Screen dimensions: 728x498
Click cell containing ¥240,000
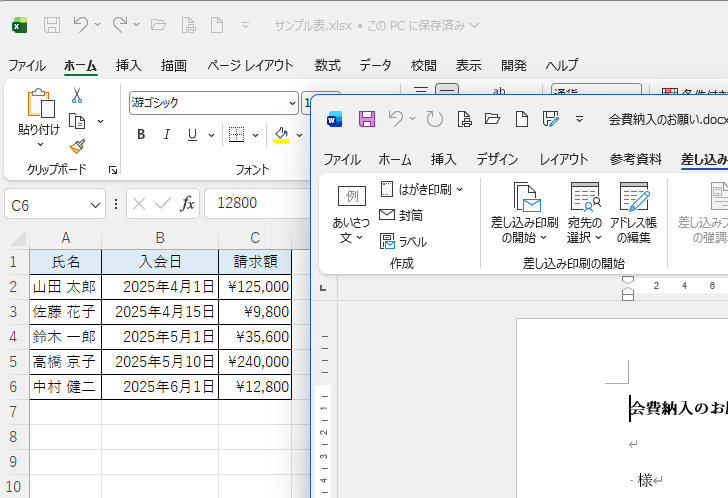(x=255, y=362)
